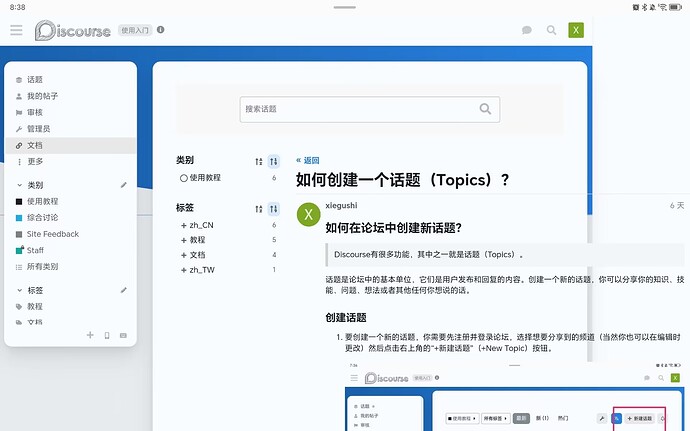Image resolution: width=690 pixels, height=431 pixels.
Task: Click the xiegushi username link
Action: (x=341, y=205)
